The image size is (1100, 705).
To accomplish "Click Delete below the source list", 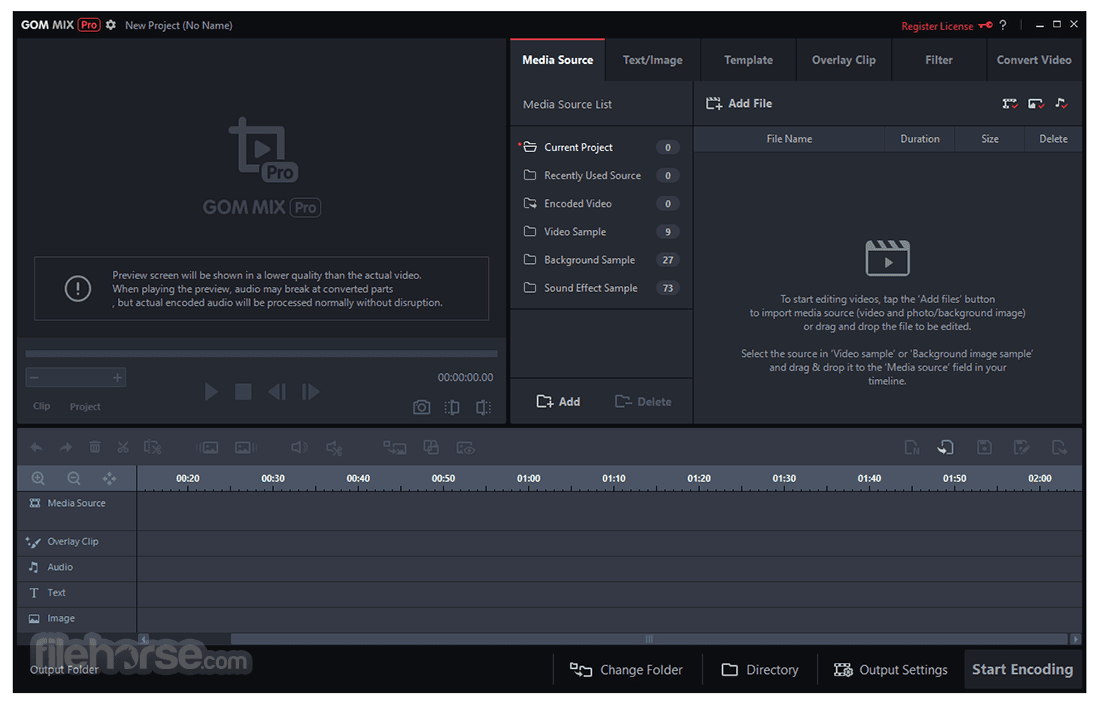I will point(643,401).
